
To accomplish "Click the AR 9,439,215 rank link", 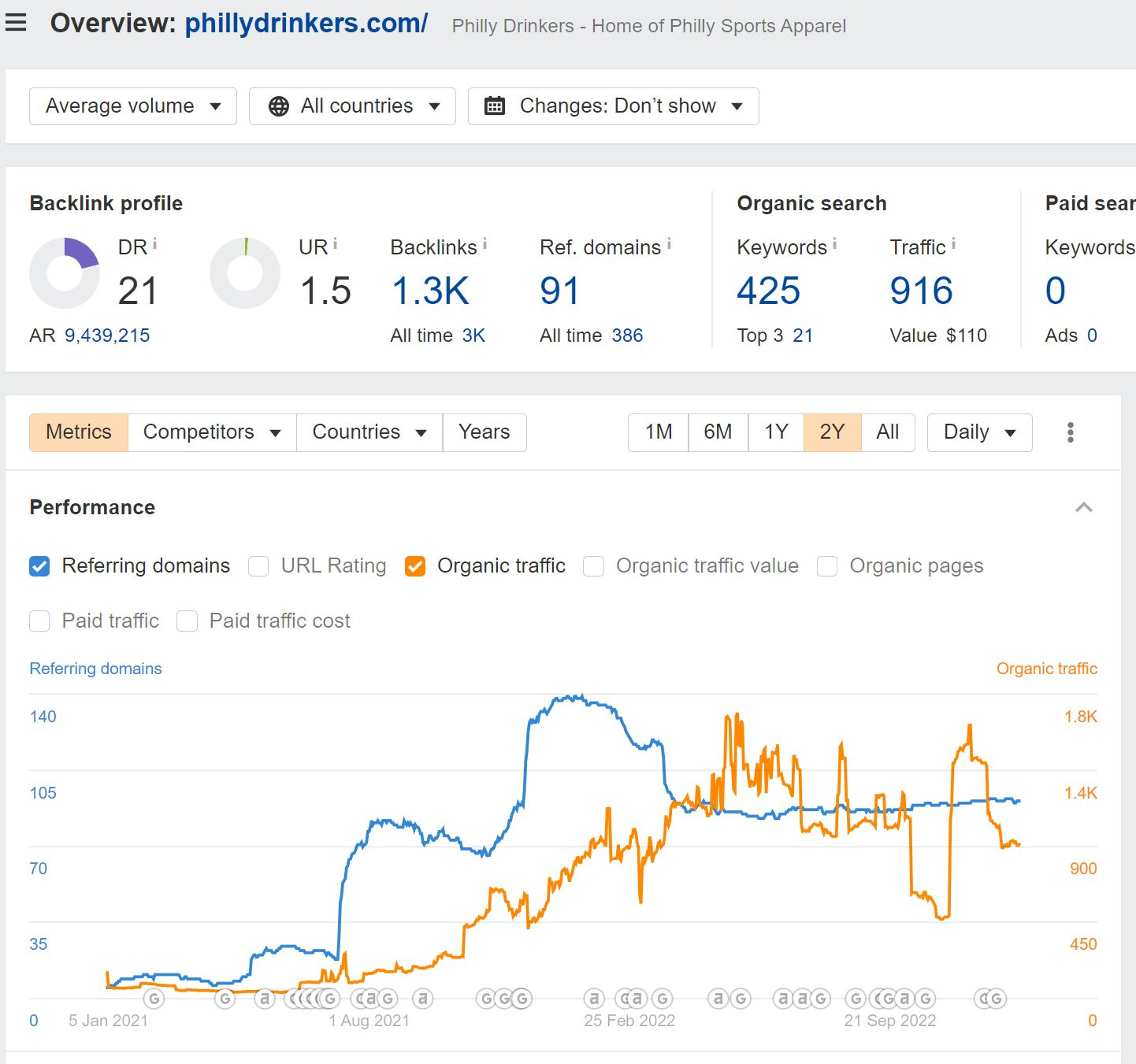I will (105, 335).
